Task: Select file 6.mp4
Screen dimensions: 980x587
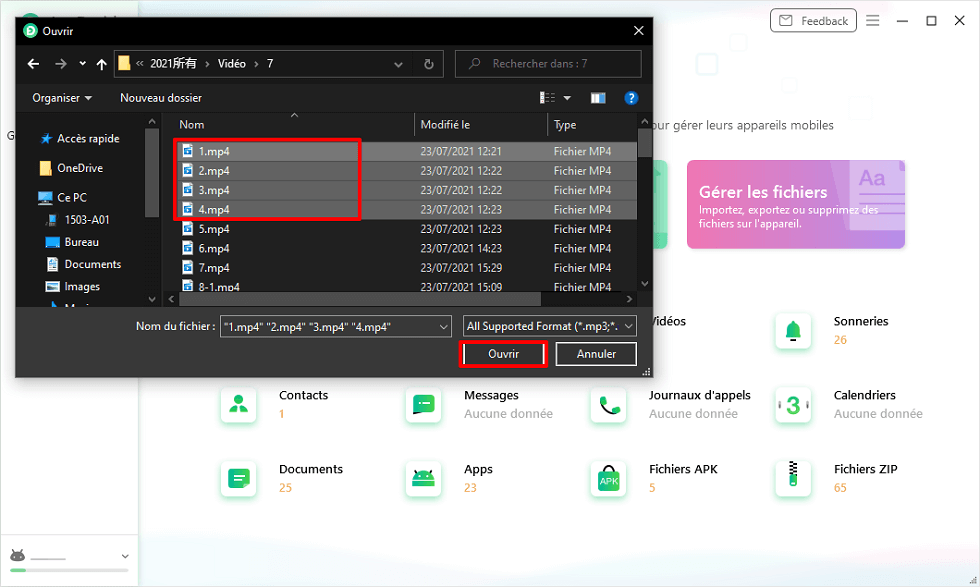Action: pyautogui.click(x=214, y=248)
